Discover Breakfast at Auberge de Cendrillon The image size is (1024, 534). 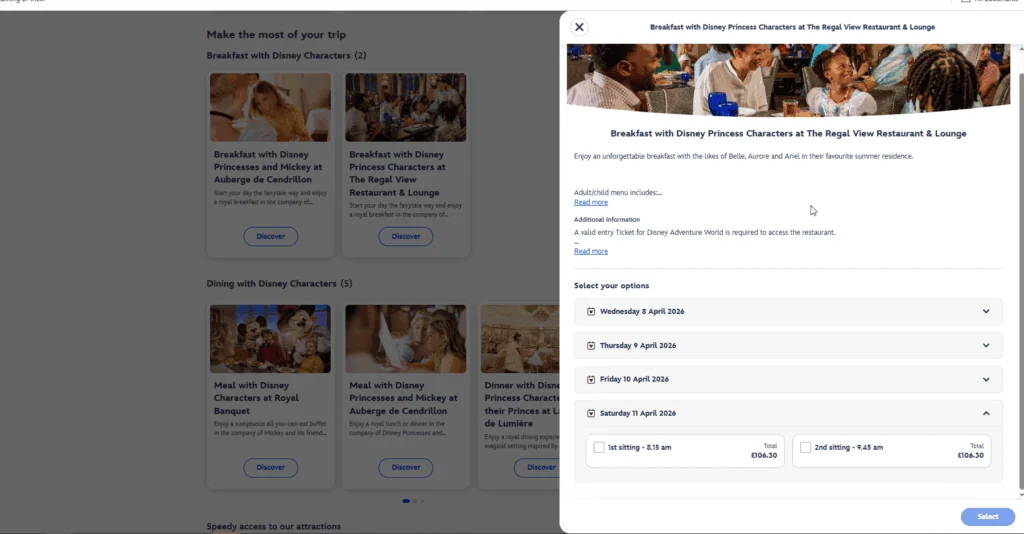[270, 237]
